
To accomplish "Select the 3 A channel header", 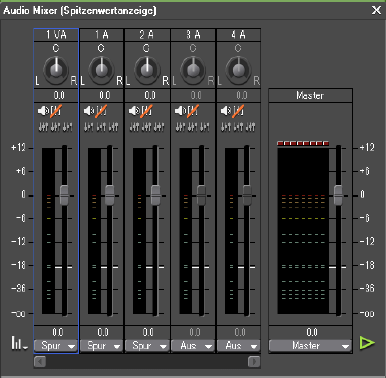I will 193,35.
